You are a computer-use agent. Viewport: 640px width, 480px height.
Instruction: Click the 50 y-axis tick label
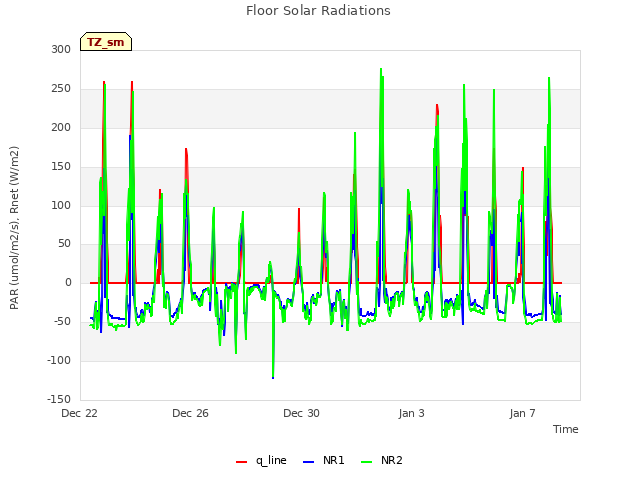[x=64, y=244]
